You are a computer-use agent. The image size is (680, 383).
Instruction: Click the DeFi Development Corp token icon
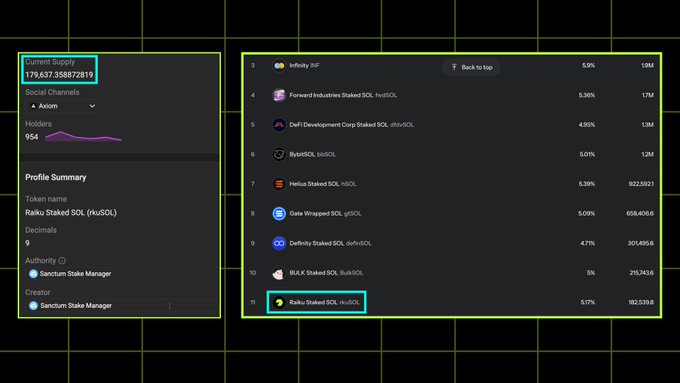click(279, 124)
